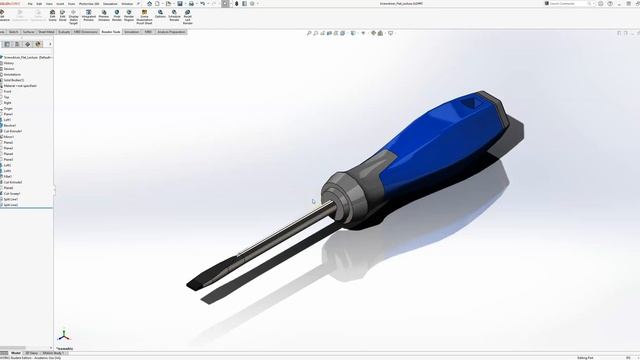
Task: Switch to the Surfaces tab
Action: tap(29, 32)
